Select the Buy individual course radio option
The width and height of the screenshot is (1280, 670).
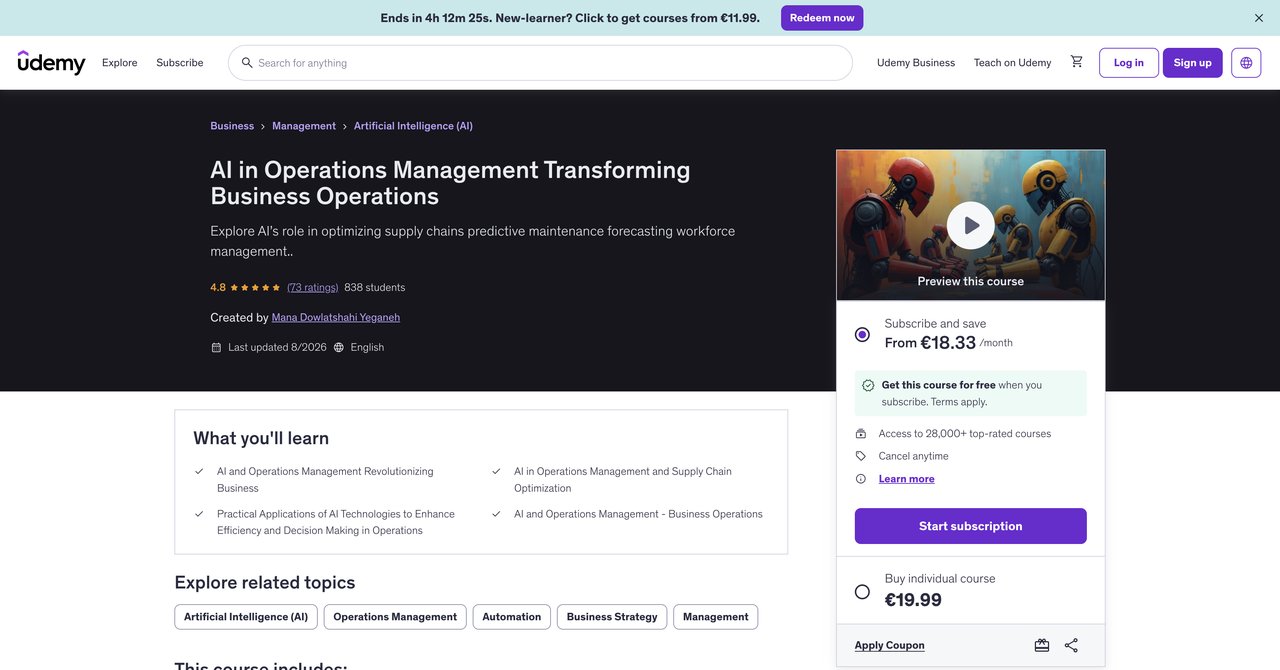[x=862, y=592]
